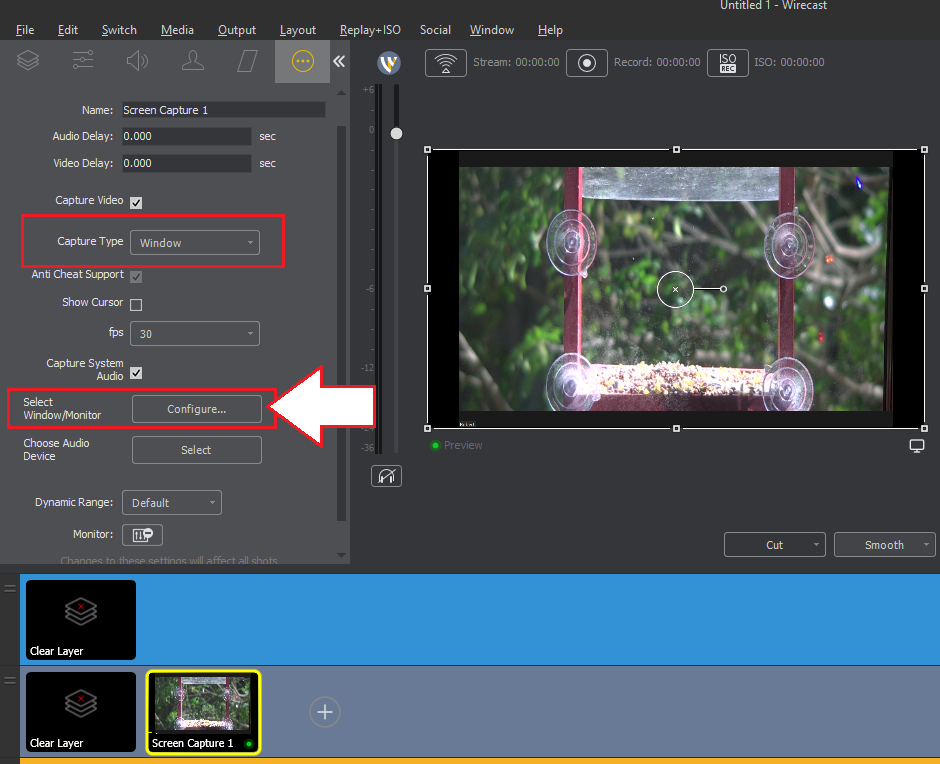Open the Capture Type dropdown showing Window

click(x=194, y=242)
